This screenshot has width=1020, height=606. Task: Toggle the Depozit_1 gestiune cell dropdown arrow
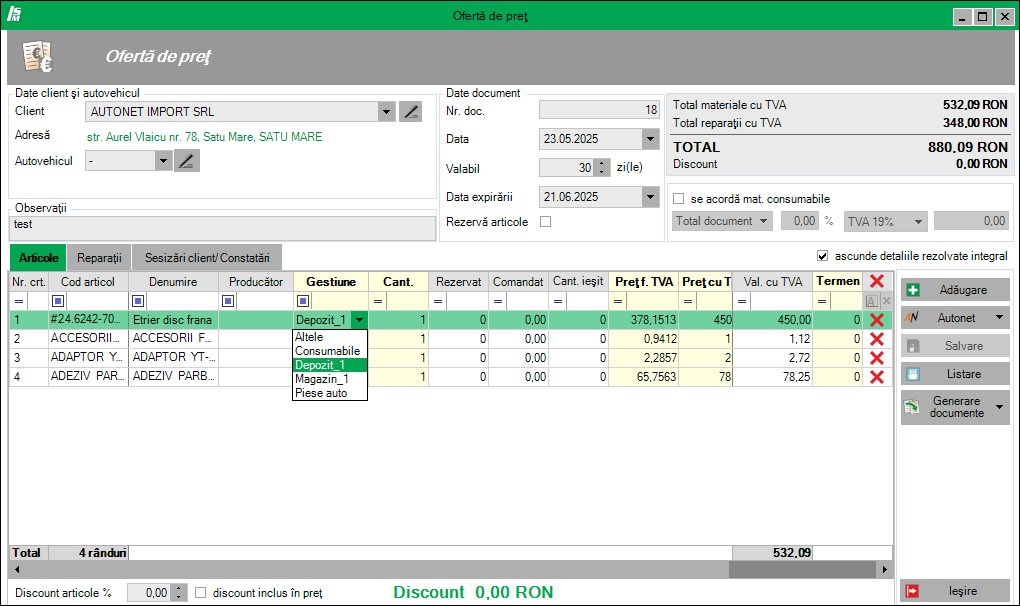(359, 320)
